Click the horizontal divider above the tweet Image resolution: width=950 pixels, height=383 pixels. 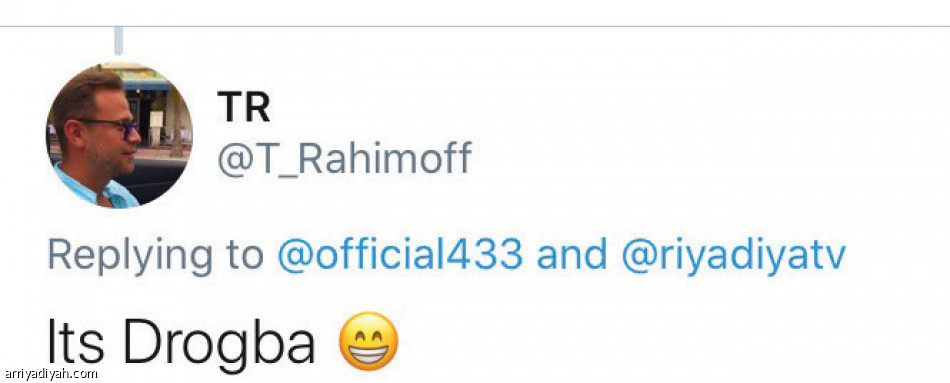coord(475,26)
